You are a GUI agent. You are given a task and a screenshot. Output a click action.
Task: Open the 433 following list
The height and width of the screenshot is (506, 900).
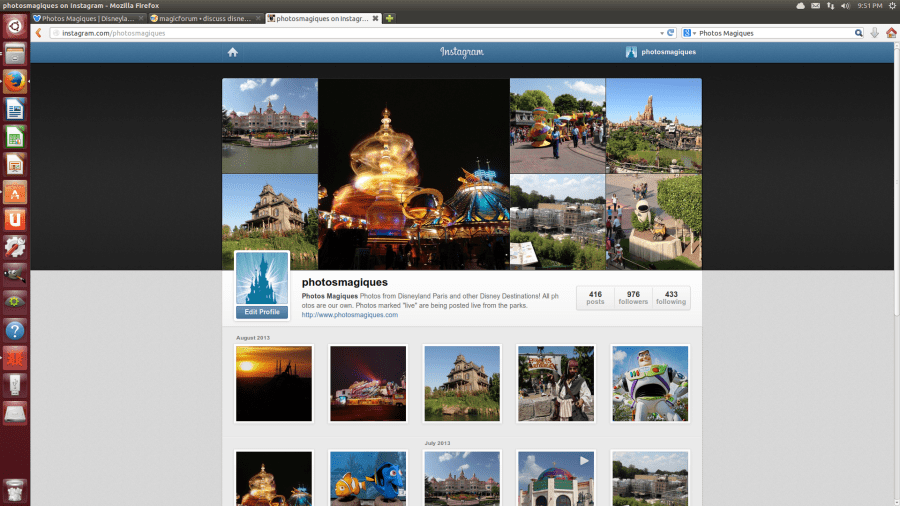coord(671,298)
